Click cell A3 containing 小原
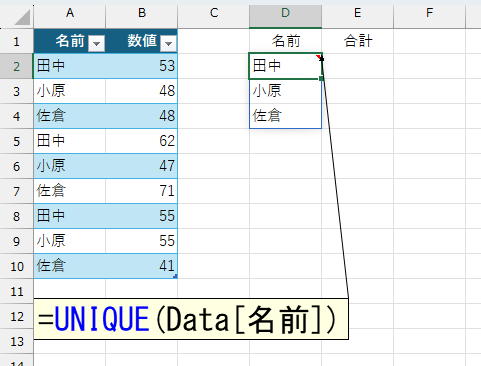The image size is (481, 366). [x=70, y=91]
